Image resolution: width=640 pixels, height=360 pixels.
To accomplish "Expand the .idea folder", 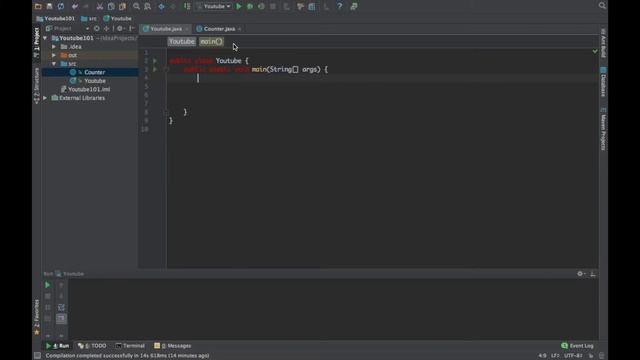I will point(54,47).
